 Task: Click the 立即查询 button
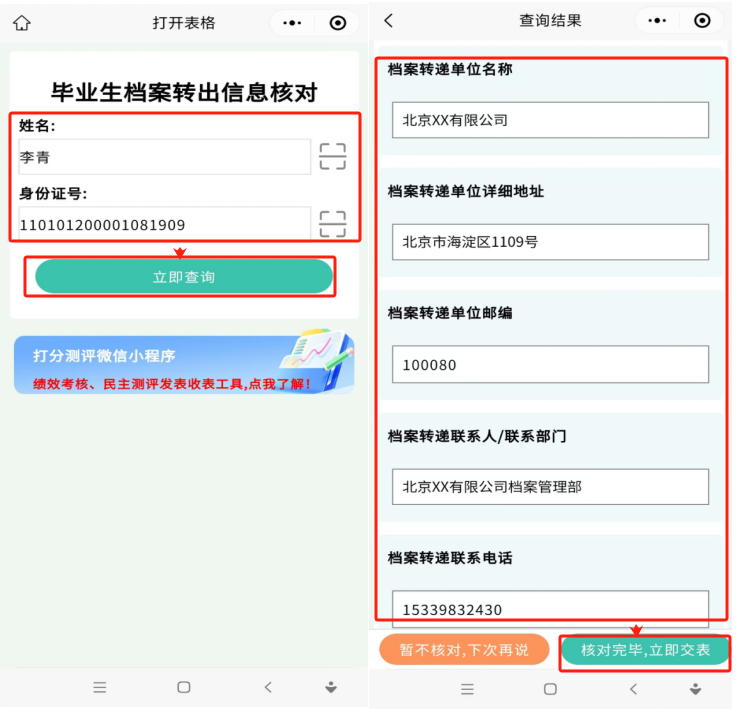(184, 276)
